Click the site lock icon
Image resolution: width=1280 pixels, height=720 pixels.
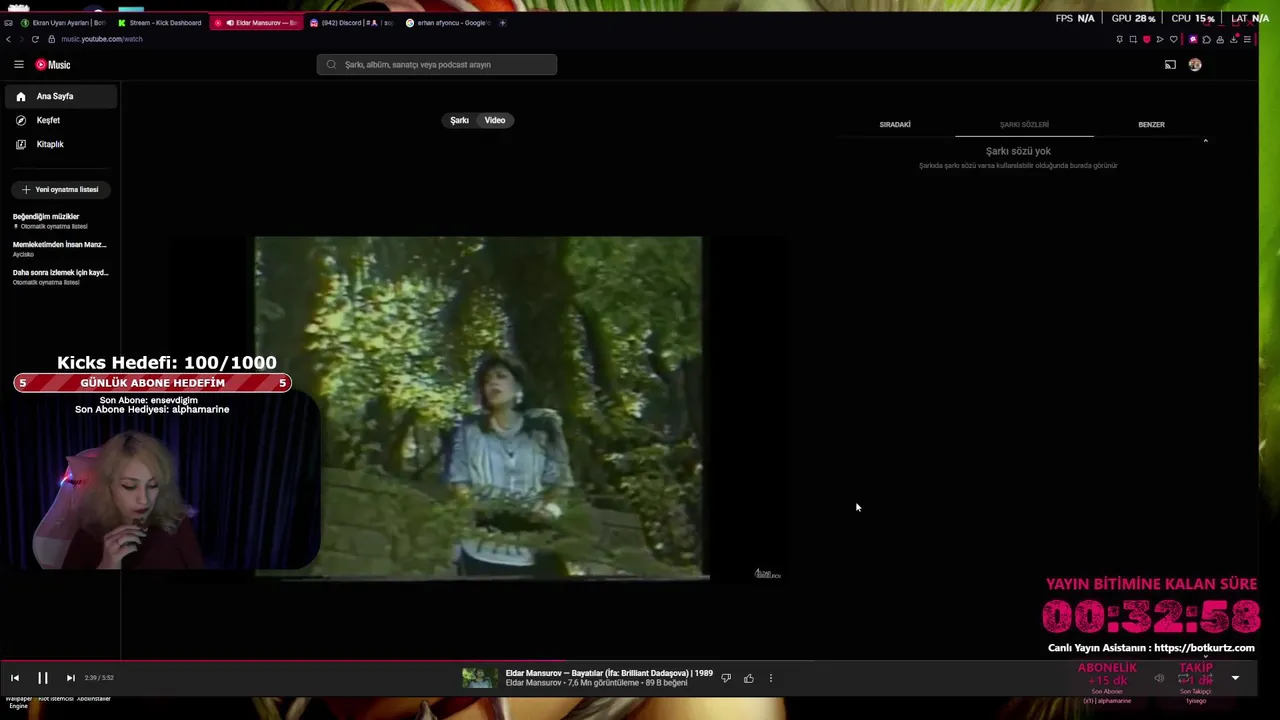[x=52, y=39]
